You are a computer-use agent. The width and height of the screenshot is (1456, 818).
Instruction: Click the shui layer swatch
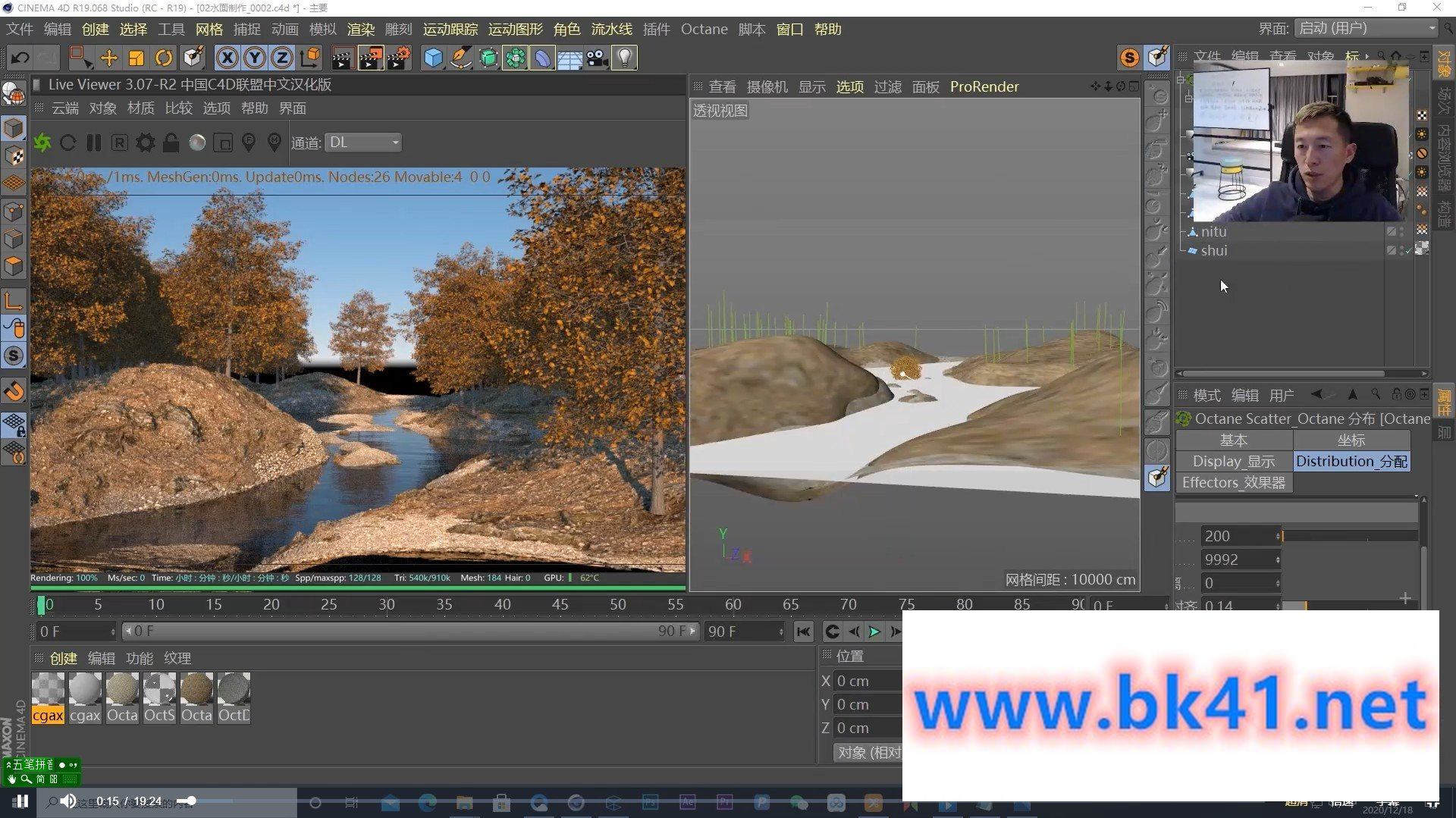pyautogui.click(x=1391, y=250)
